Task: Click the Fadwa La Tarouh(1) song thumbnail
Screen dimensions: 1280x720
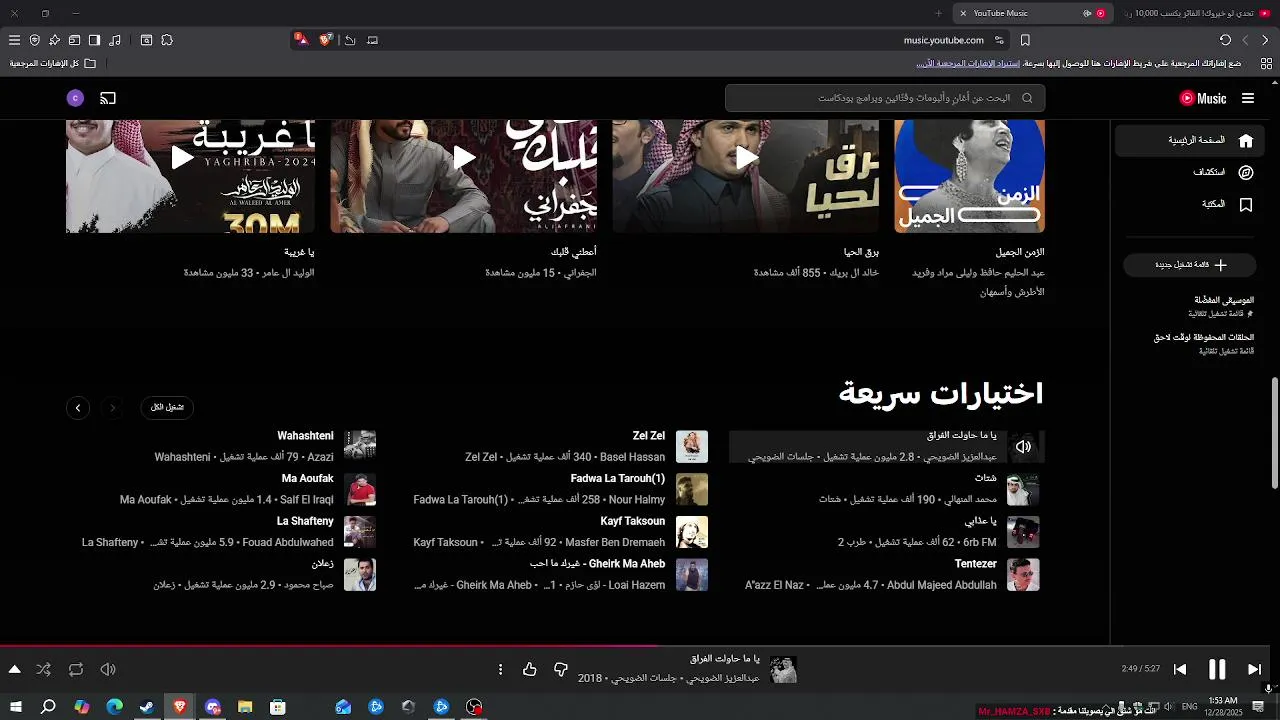Action: coord(692,489)
